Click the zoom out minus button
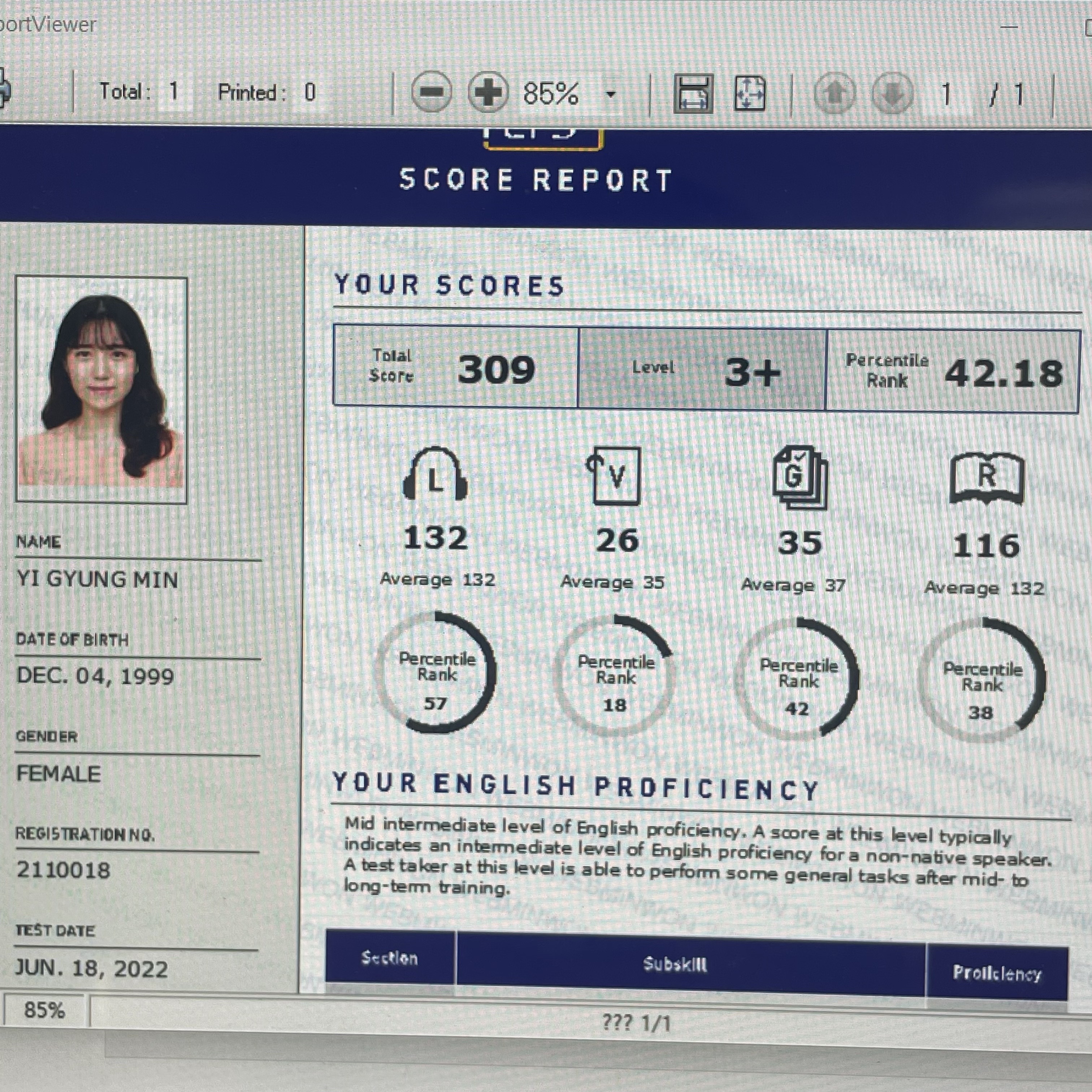This screenshot has height=1092, width=1092. tap(431, 92)
